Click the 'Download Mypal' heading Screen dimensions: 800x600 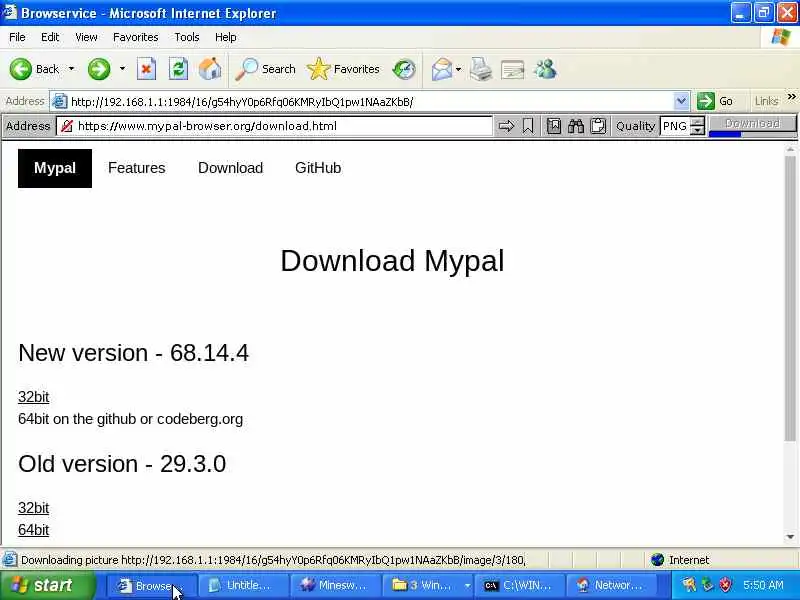392,261
